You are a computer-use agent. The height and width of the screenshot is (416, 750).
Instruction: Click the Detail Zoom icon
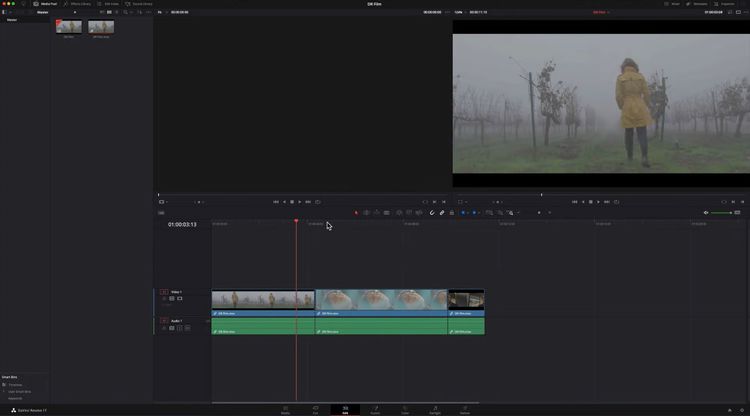499,213
